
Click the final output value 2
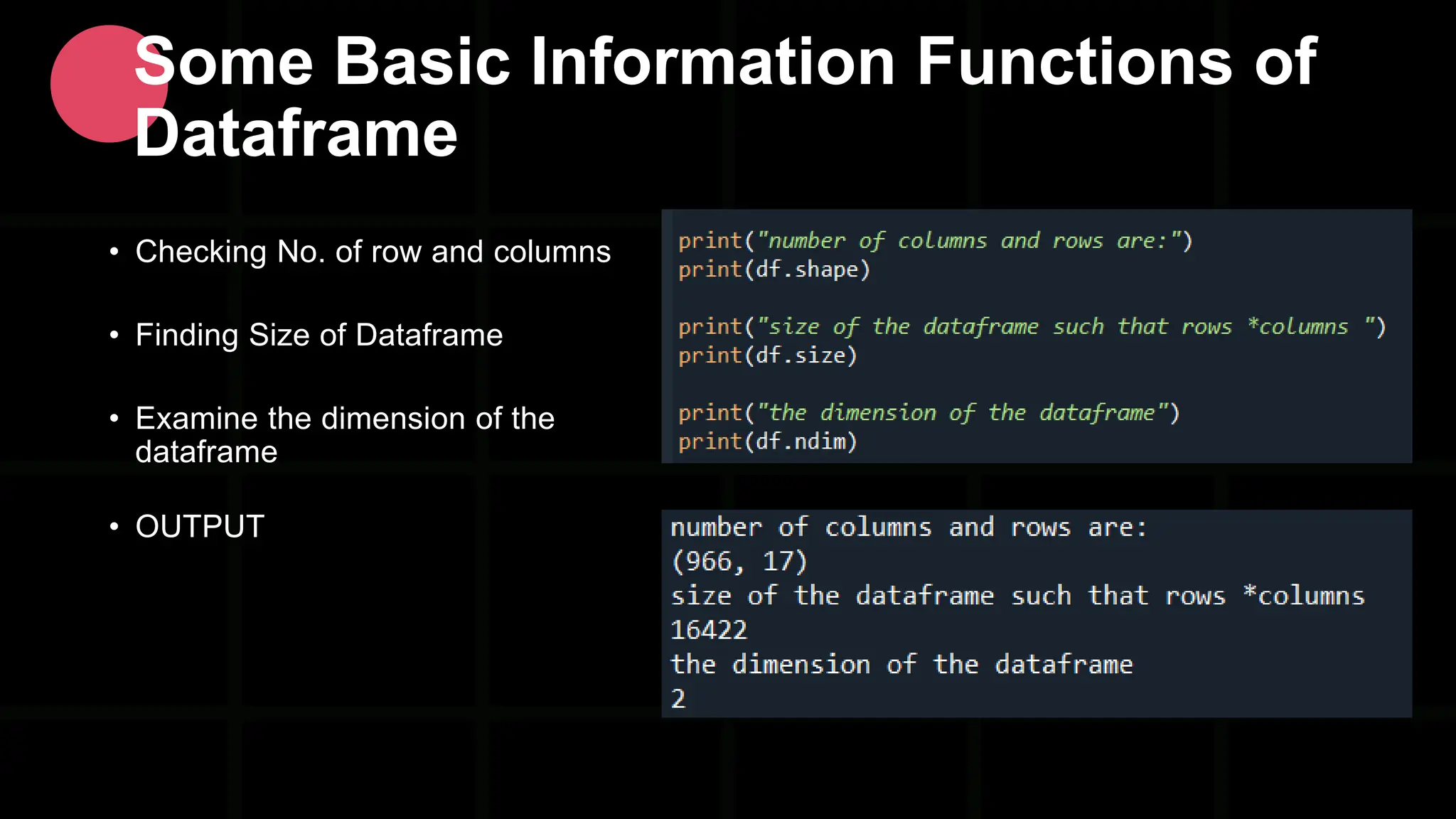[x=678, y=698]
